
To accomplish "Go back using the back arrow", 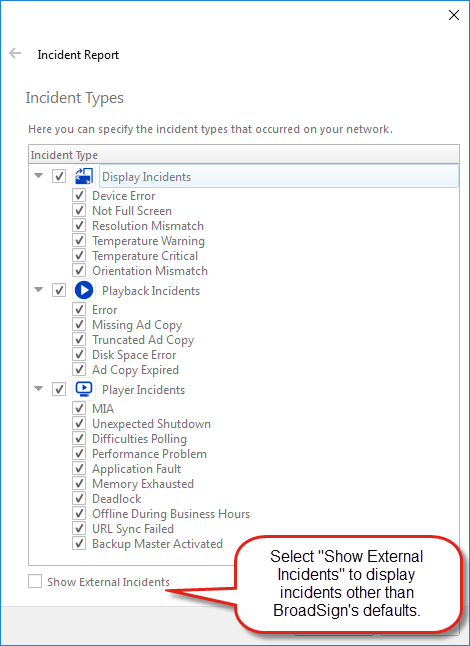I will (15, 53).
